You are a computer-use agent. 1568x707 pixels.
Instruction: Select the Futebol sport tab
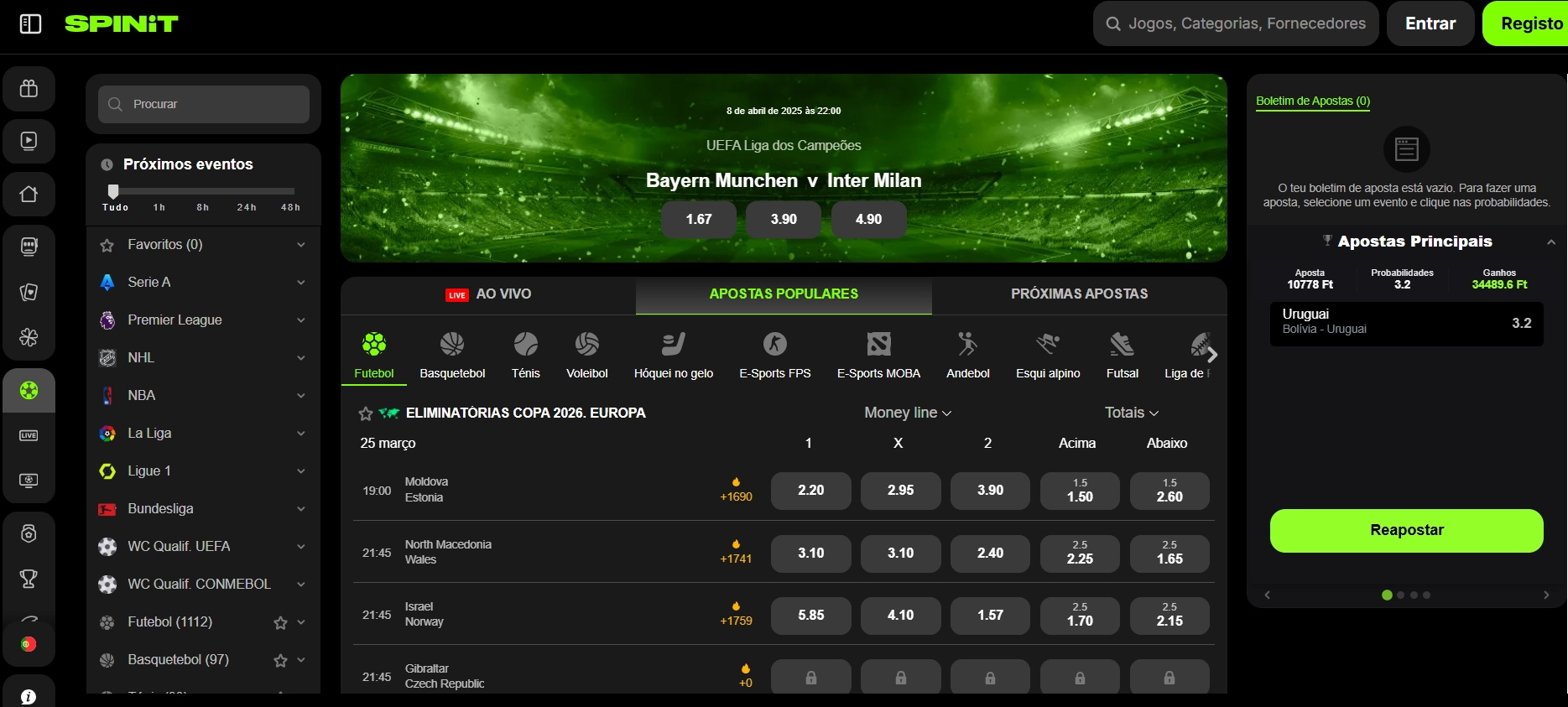click(x=374, y=355)
